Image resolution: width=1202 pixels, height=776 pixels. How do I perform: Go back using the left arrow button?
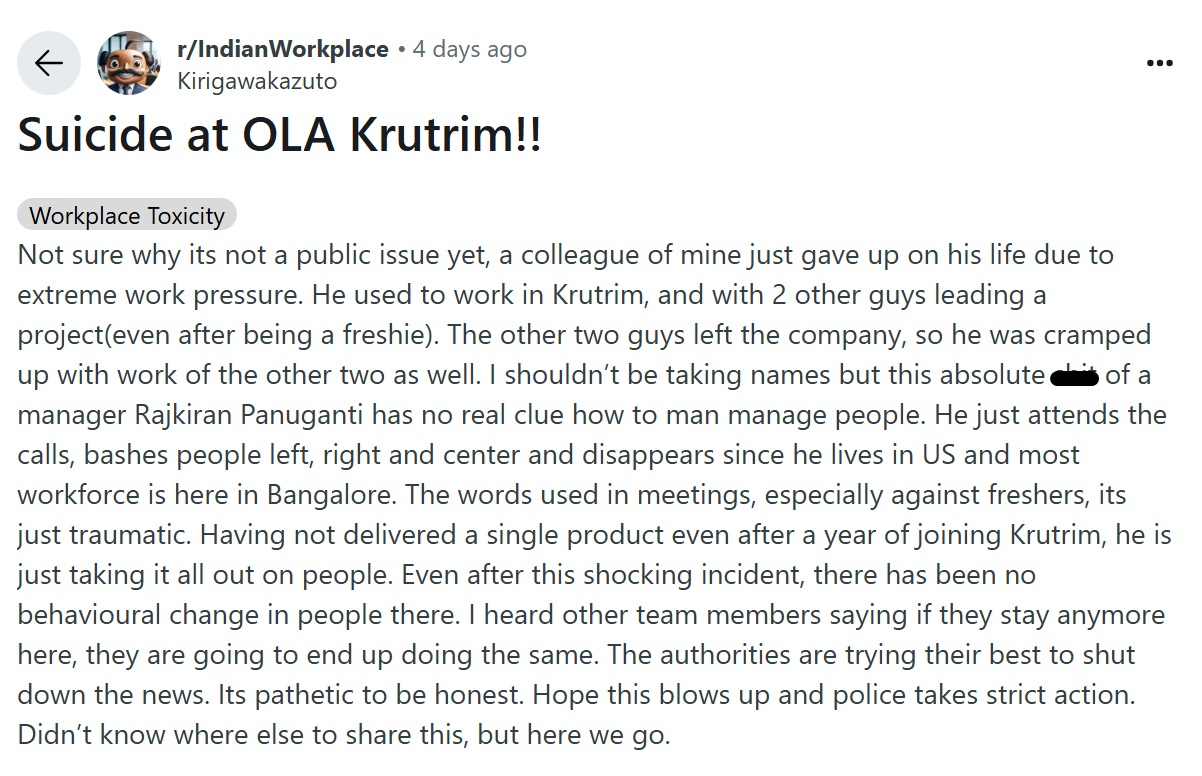(x=48, y=63)
